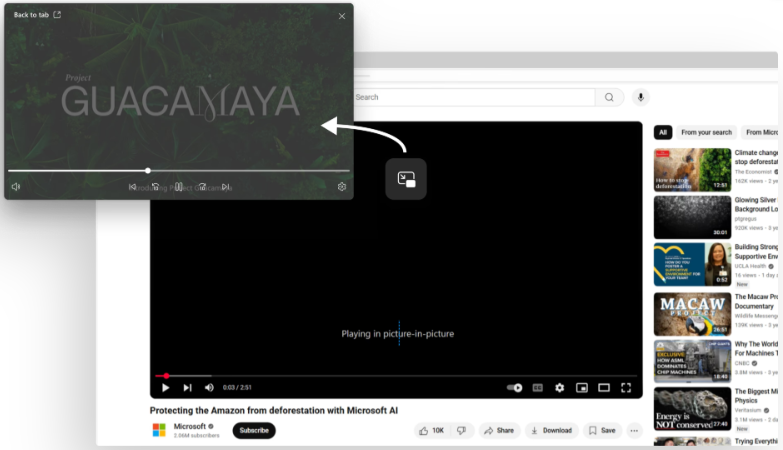The height and width of the screenshot is (450, 783).
Task: Enter full screen mode
Action: click(x=626, y=388)
